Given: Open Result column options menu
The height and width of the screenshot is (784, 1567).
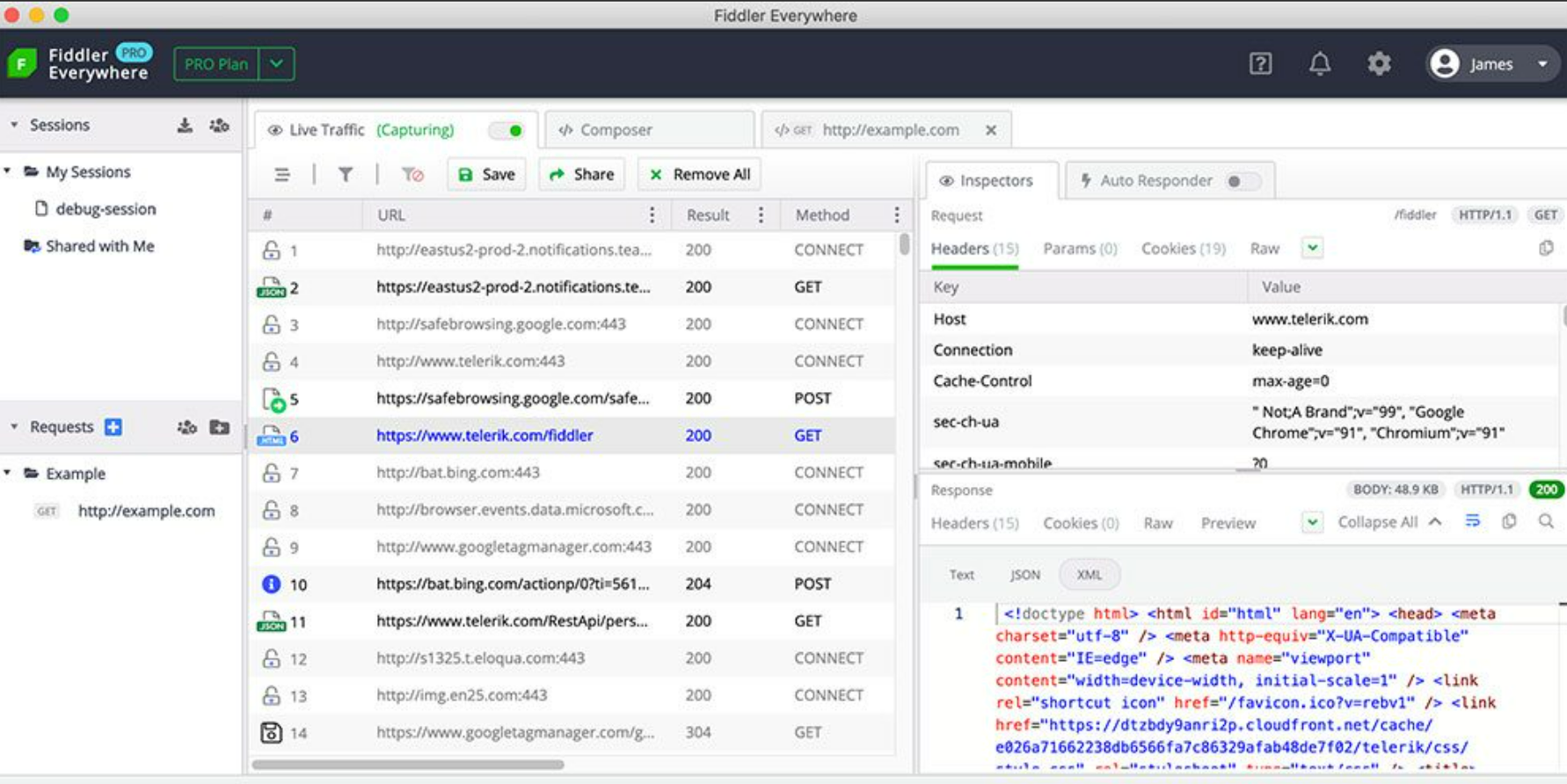Looking at the screenshot, I should (x=761, y=214).
